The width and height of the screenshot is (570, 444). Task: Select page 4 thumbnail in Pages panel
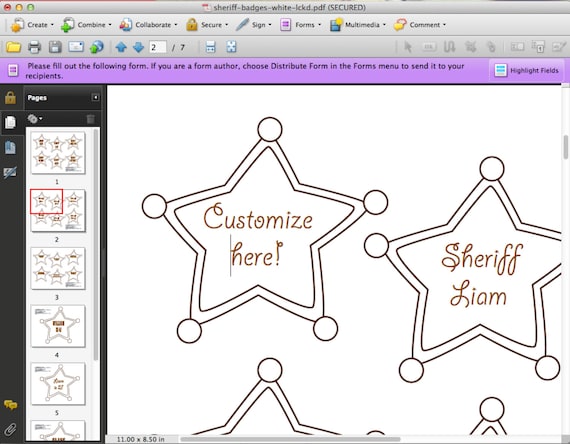58,326
